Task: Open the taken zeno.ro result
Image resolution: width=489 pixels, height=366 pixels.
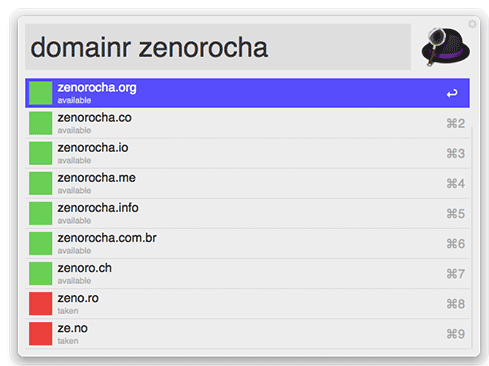Action: [x=247, y=304]
